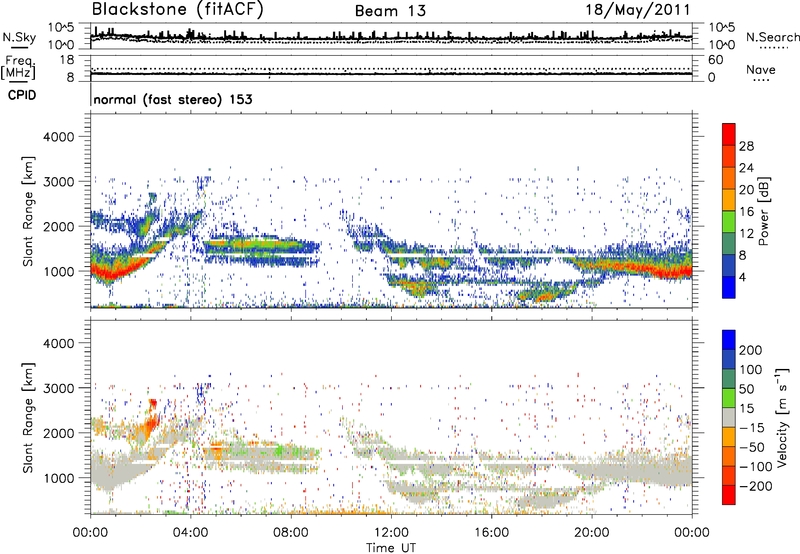Viewport: 800px width, 554px height.
Task: Click the '2000' tick on power panel
Action: point(58,226)
